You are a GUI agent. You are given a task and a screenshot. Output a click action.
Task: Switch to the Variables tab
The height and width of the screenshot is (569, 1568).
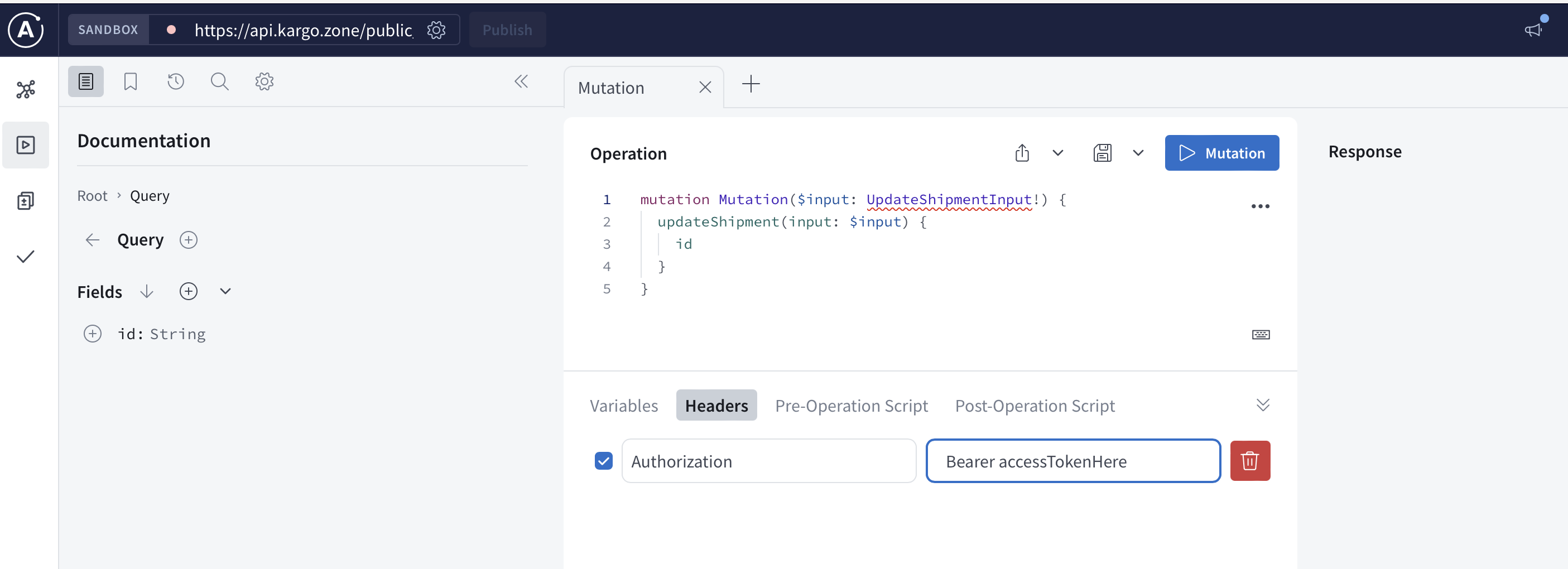[623, 404]
